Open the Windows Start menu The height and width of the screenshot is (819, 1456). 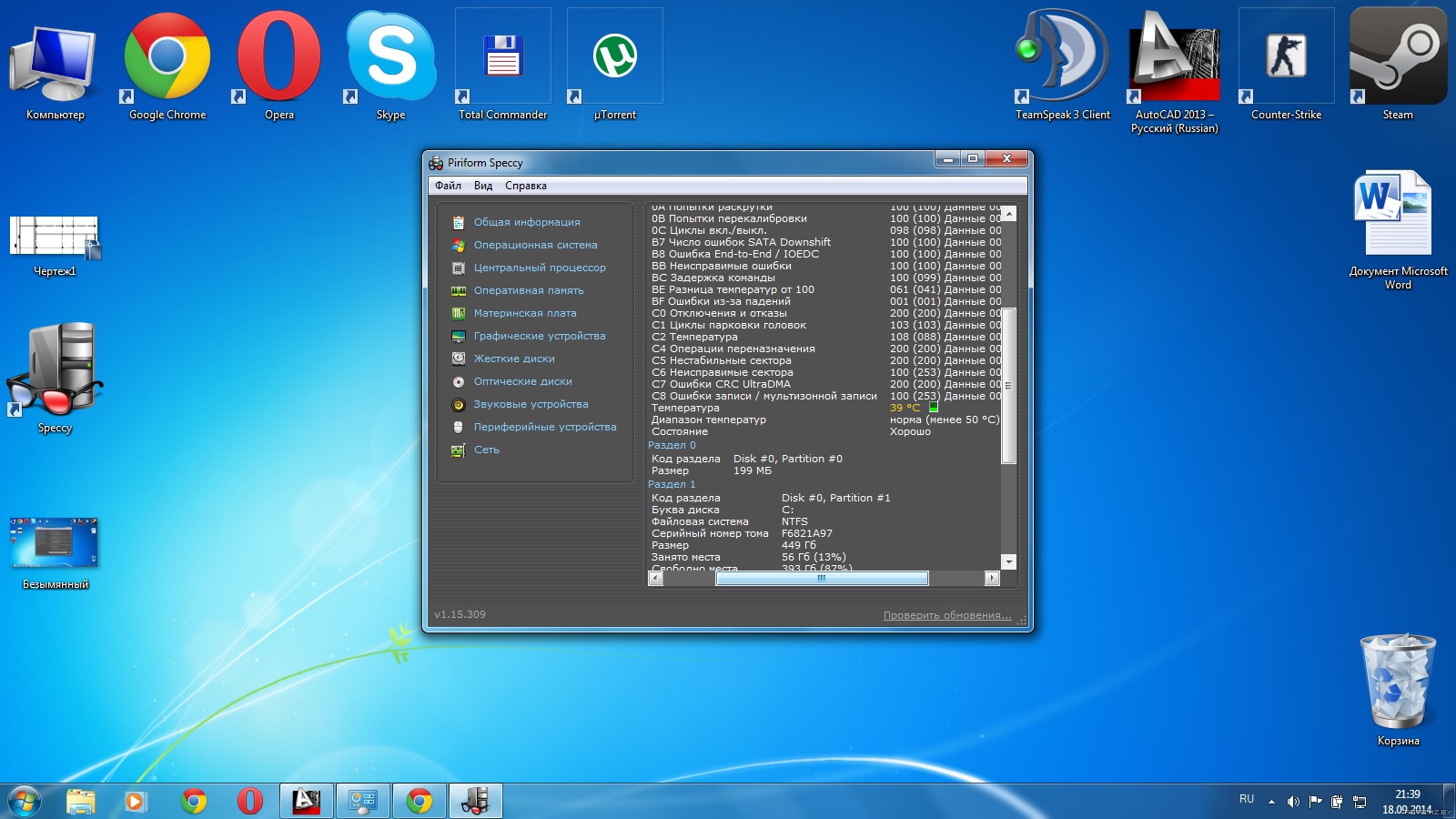point(24,802)
